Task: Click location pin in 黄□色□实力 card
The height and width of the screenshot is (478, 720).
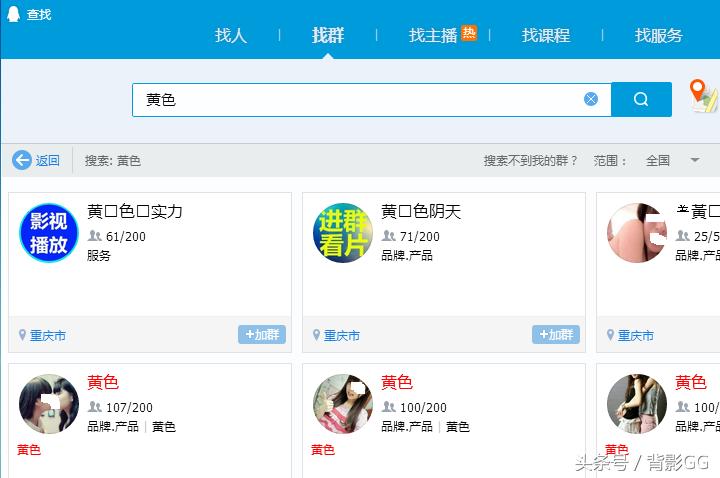Action: click(x=22, y=335)
